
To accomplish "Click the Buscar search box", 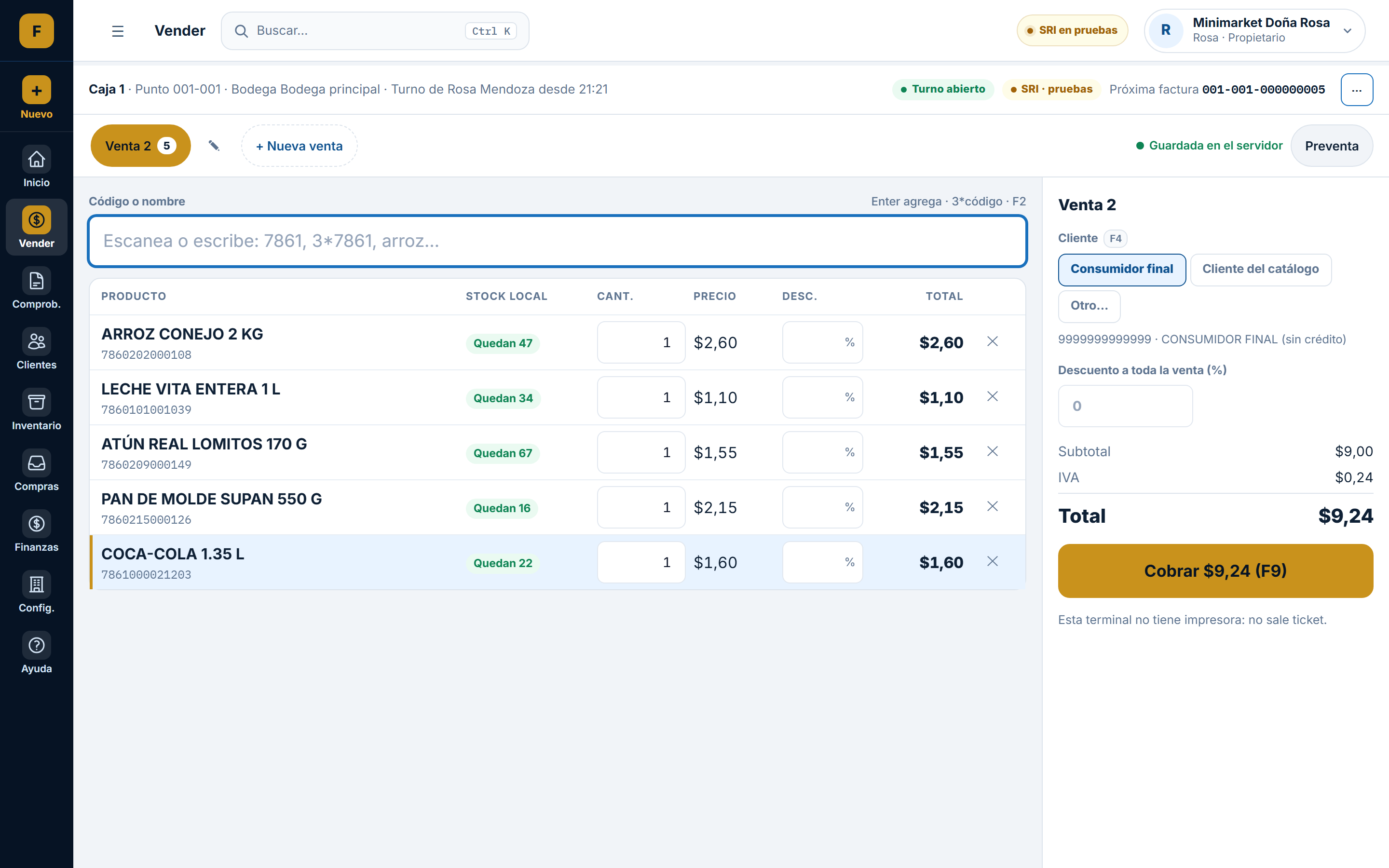I will 375,31.
